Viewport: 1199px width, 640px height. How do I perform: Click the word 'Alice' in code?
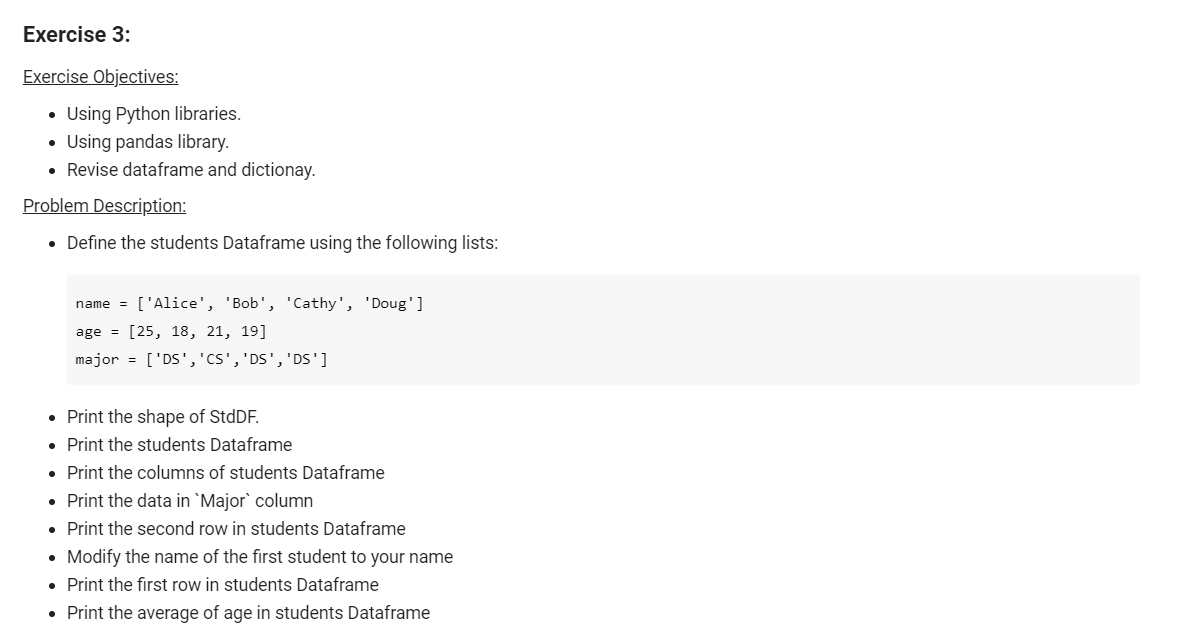click(175, 304)
